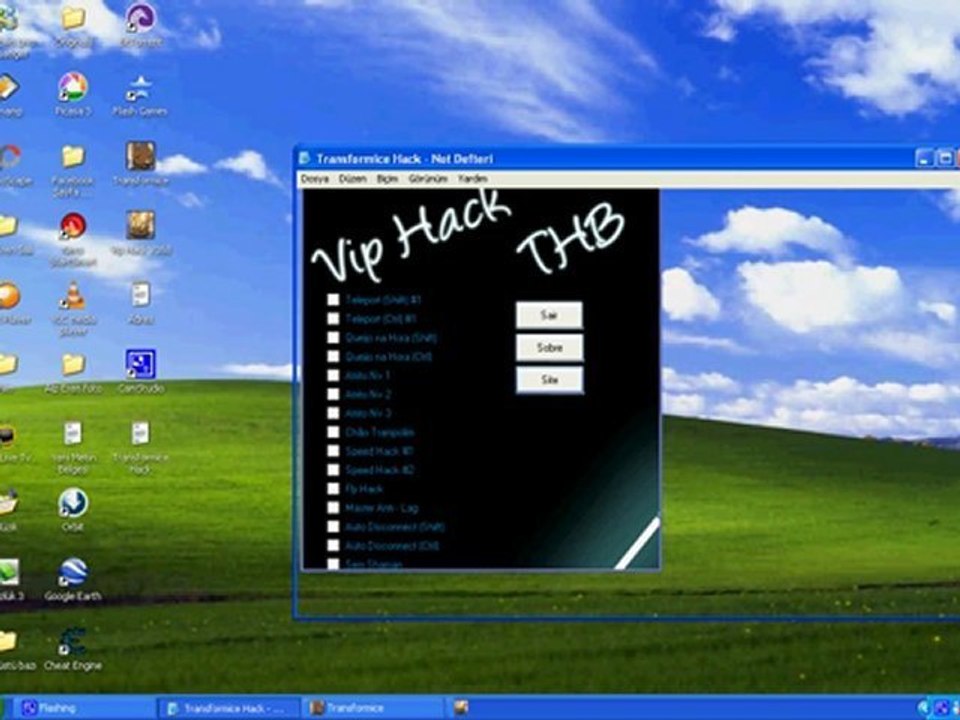Viewport: 960px width, 720px height.
Task: Switch to the Transformice taskbar button
Action: point(375,708)
